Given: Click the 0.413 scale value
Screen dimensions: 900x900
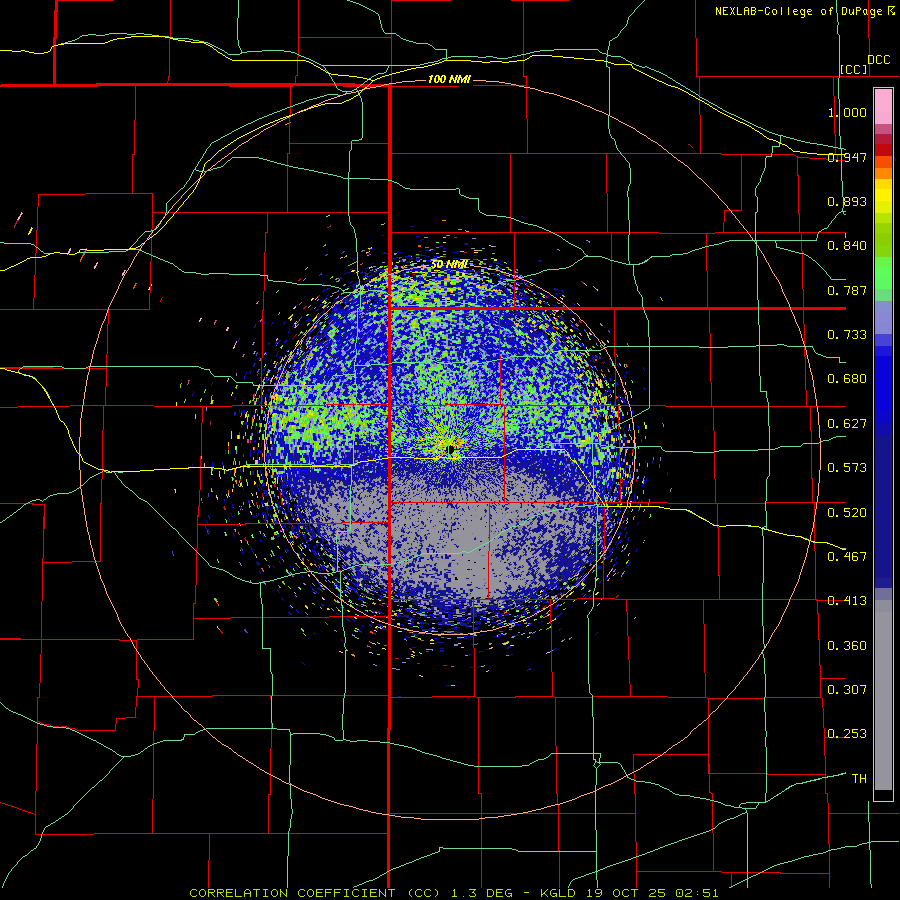Looking at the screenshot, I should (847, 601).
